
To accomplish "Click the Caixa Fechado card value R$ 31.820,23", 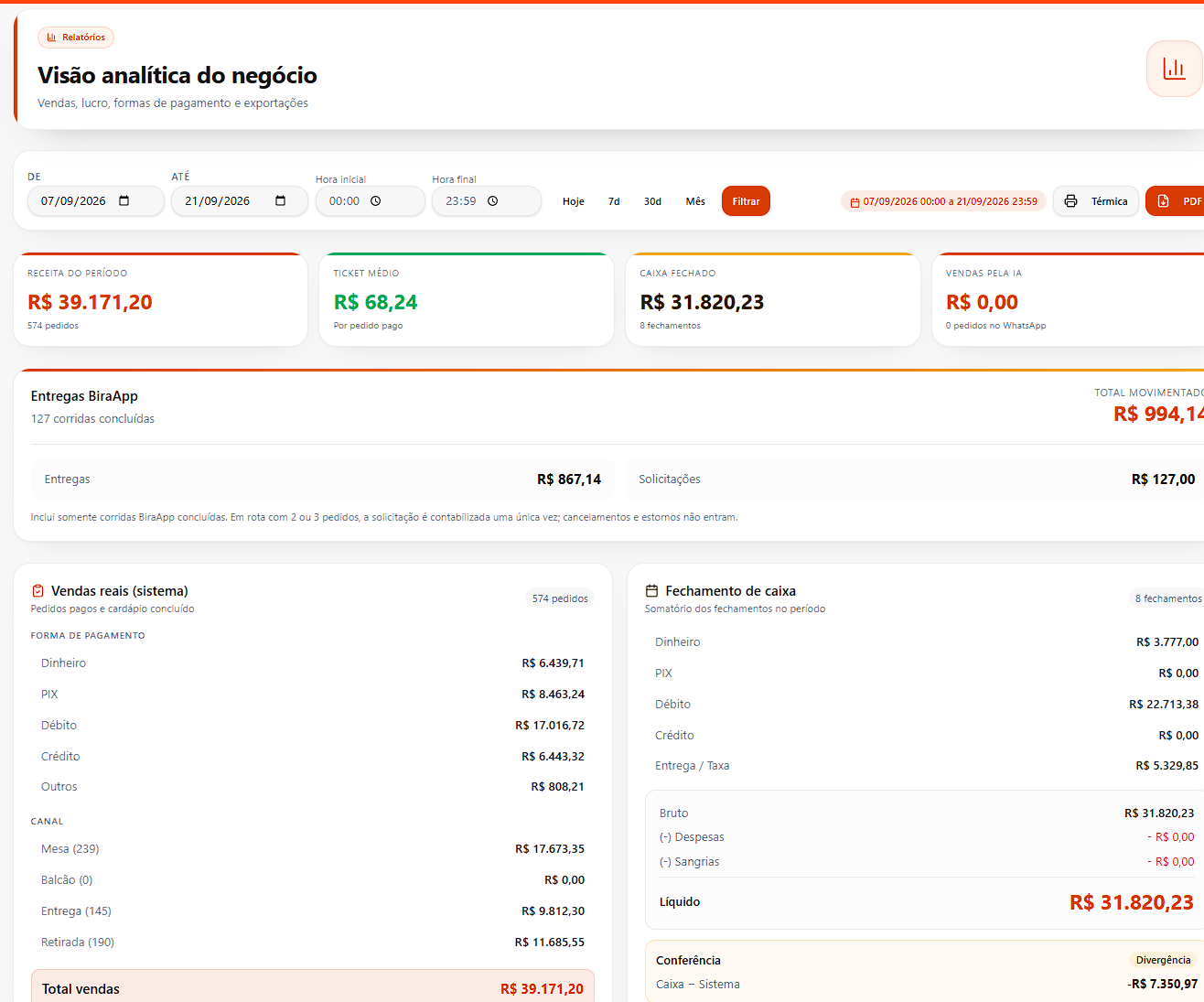I will point(702,302).
